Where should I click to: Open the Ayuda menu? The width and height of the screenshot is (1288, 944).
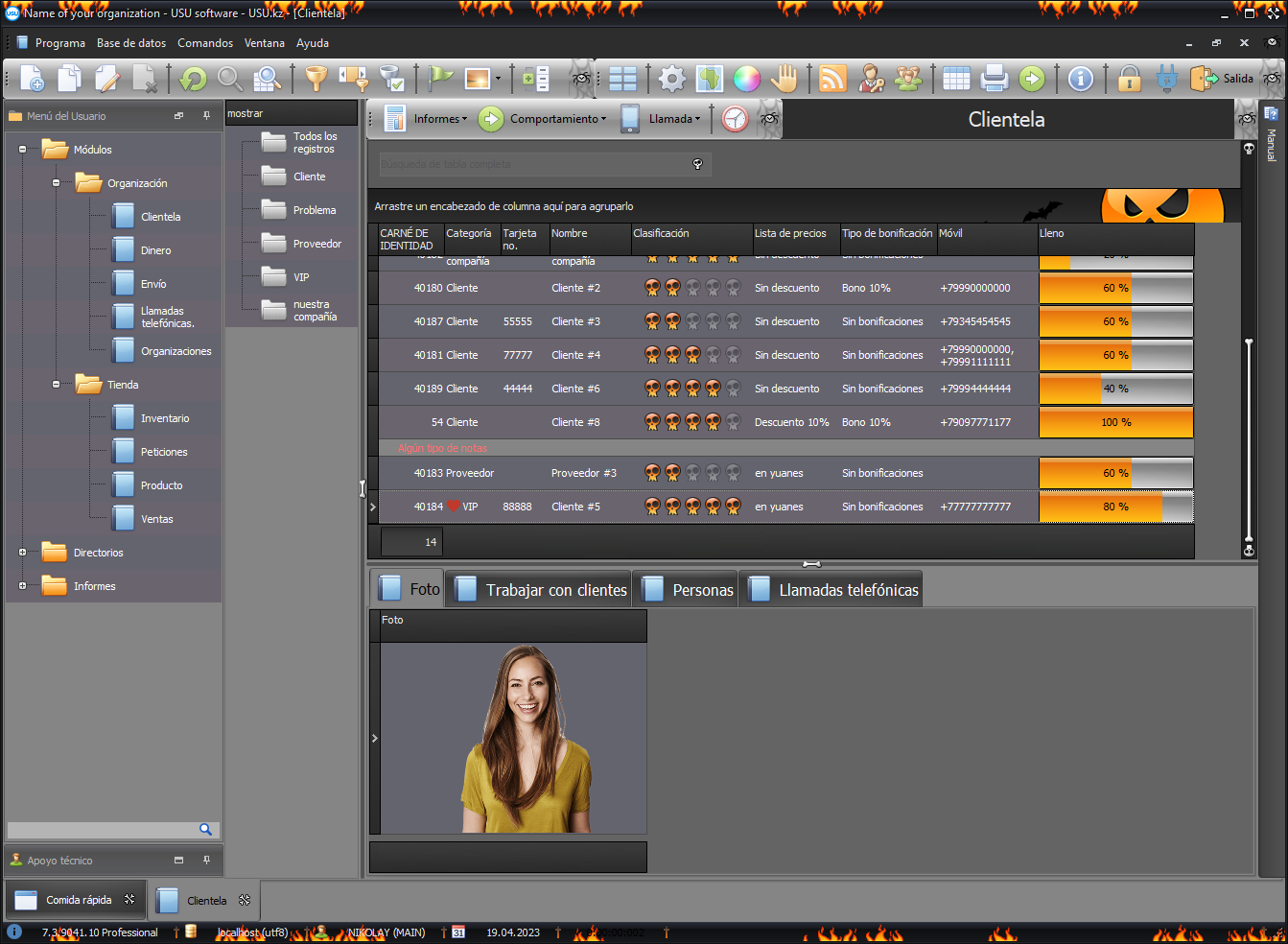click(313, 43)
